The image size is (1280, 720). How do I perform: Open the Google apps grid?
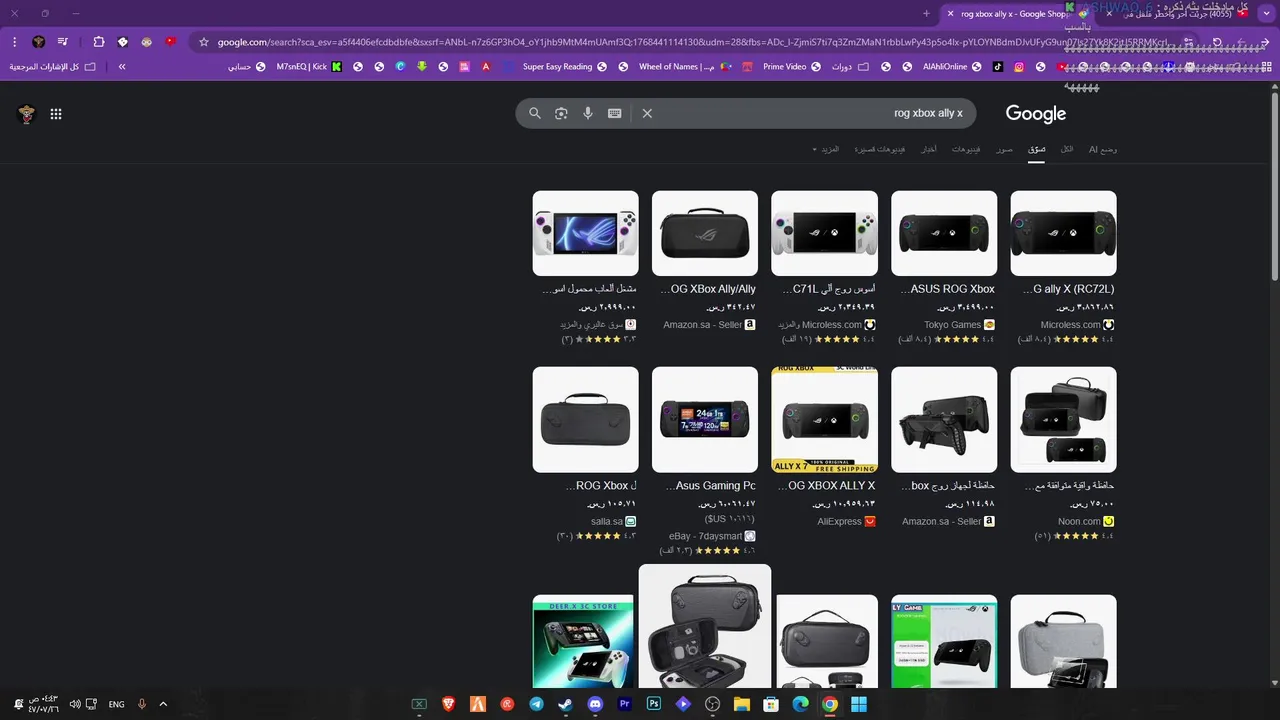tap(56, 114)
